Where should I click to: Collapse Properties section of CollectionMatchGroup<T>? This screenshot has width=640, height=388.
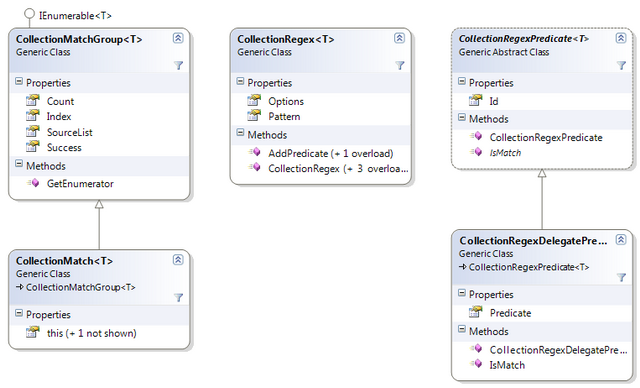pos(19,81)
